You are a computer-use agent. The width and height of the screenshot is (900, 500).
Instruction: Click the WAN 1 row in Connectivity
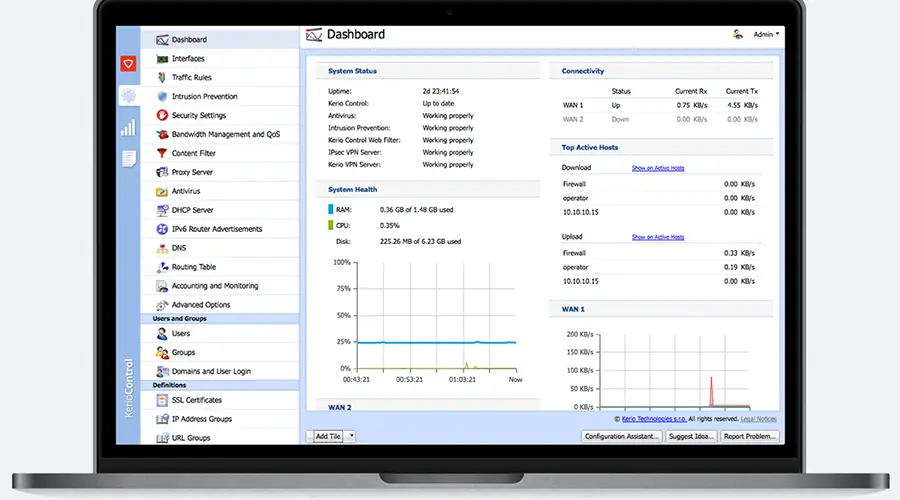click(660, 106)
